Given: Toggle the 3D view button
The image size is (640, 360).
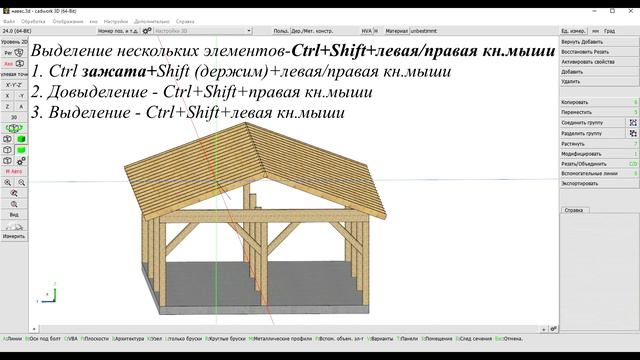Looking at the screenshot, I should (x=14, y=118).
